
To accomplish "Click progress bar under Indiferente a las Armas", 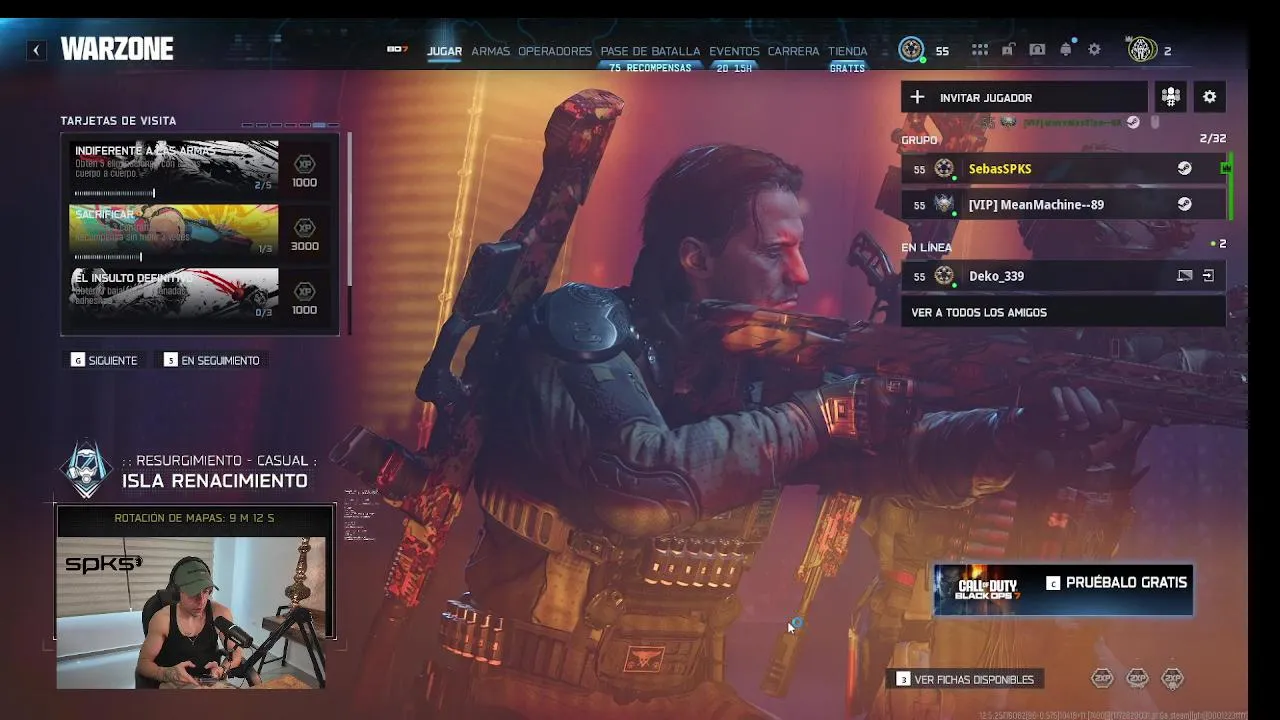I will [114, 193].
